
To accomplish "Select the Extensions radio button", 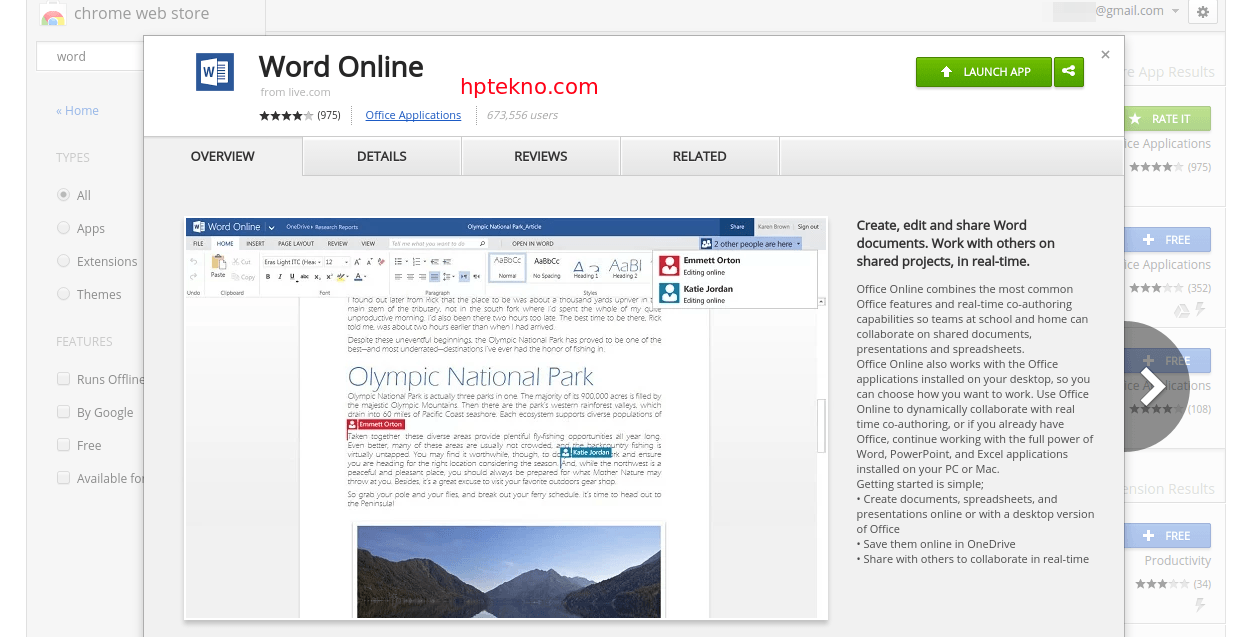I will 64,261.
